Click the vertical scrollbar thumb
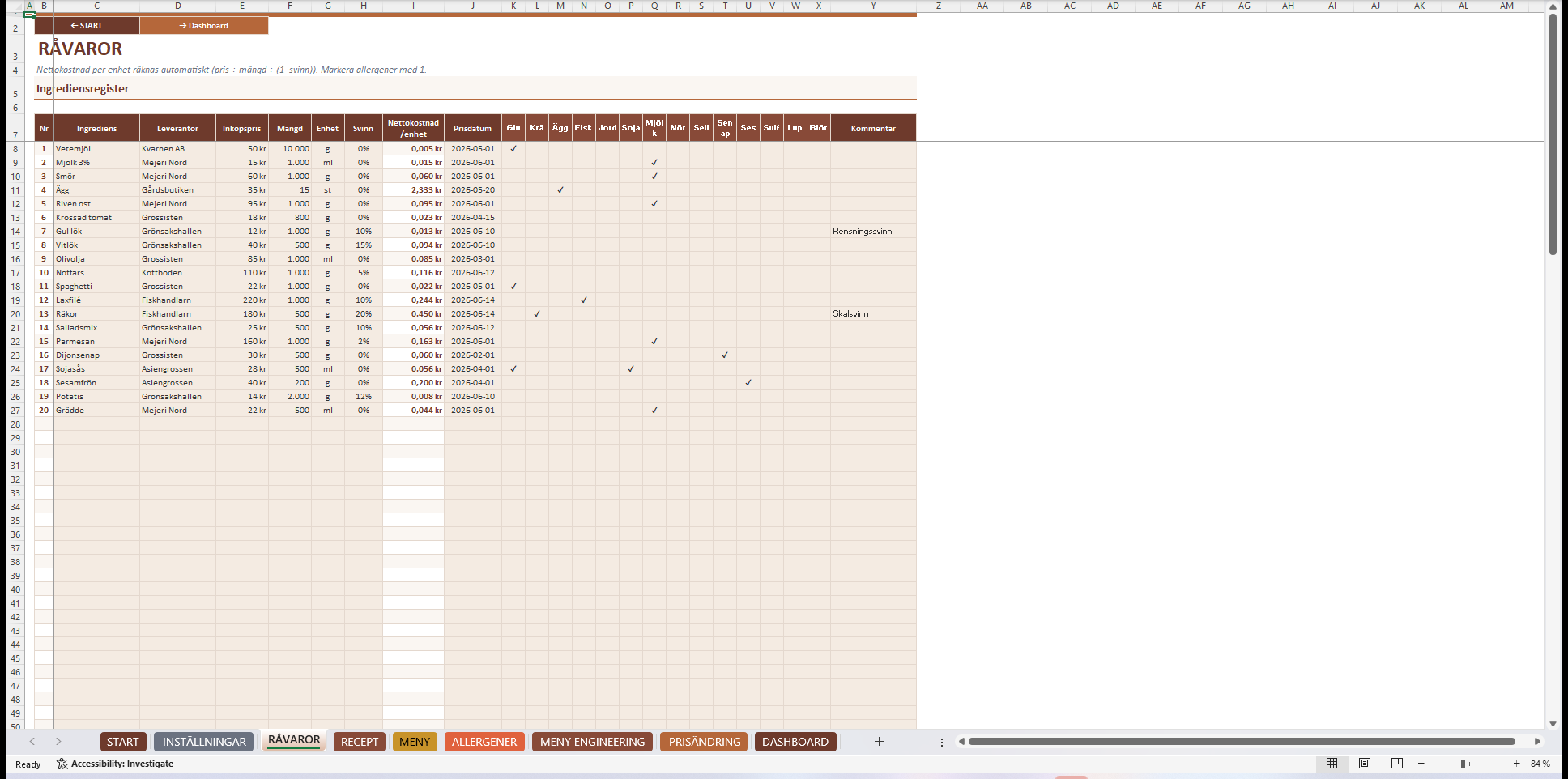This screenshot has width=1568, height=779. click(x=1553, y=134)
